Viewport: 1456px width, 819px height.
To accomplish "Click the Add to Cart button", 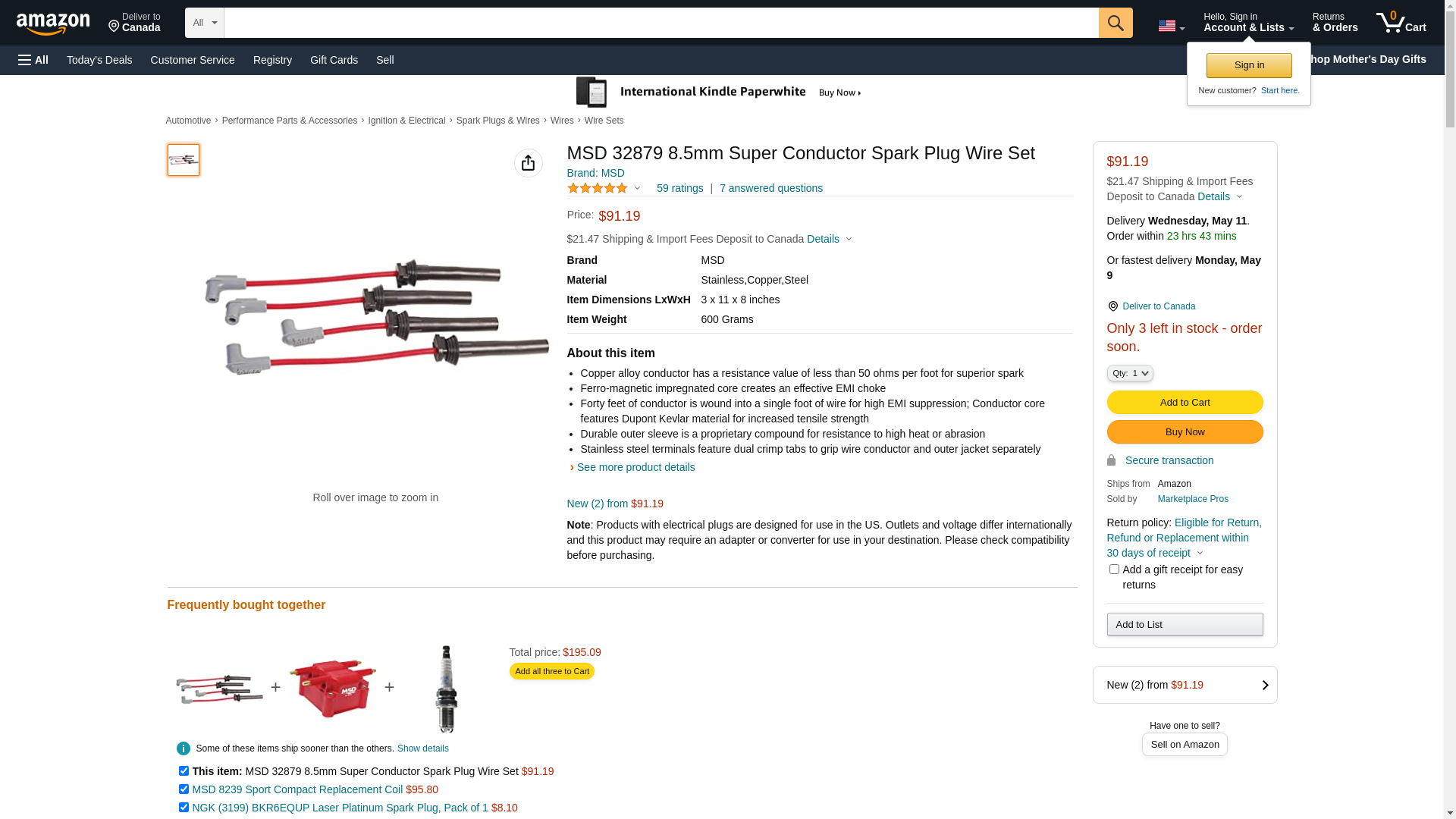I will (x=1185, y=403).
